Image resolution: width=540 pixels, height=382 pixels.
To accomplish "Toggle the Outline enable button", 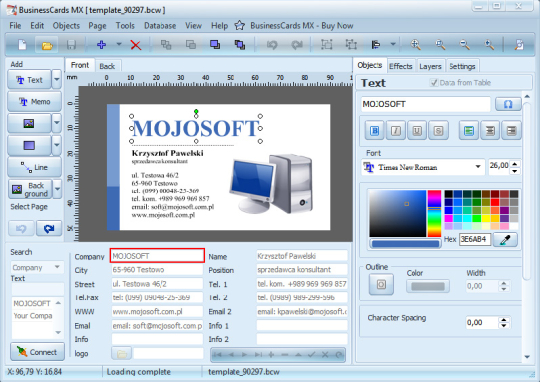I will [381, 285].
